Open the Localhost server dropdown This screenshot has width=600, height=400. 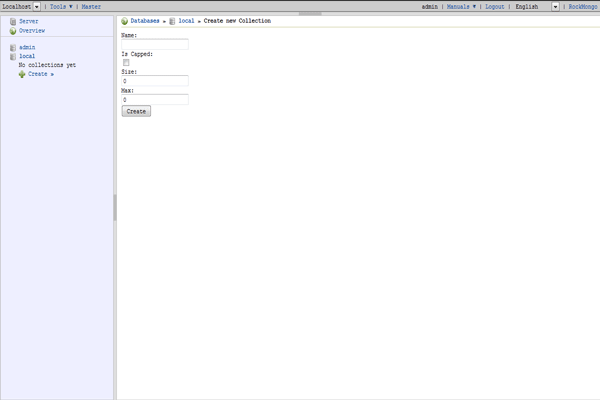(37, 6)
